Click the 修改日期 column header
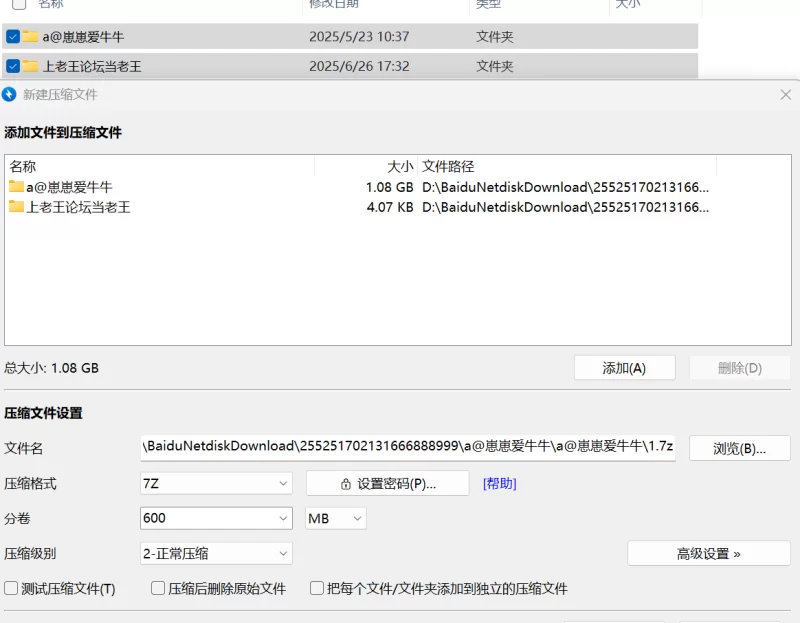The width and height of the screenshot is (800, 623). tap(334, 5)
